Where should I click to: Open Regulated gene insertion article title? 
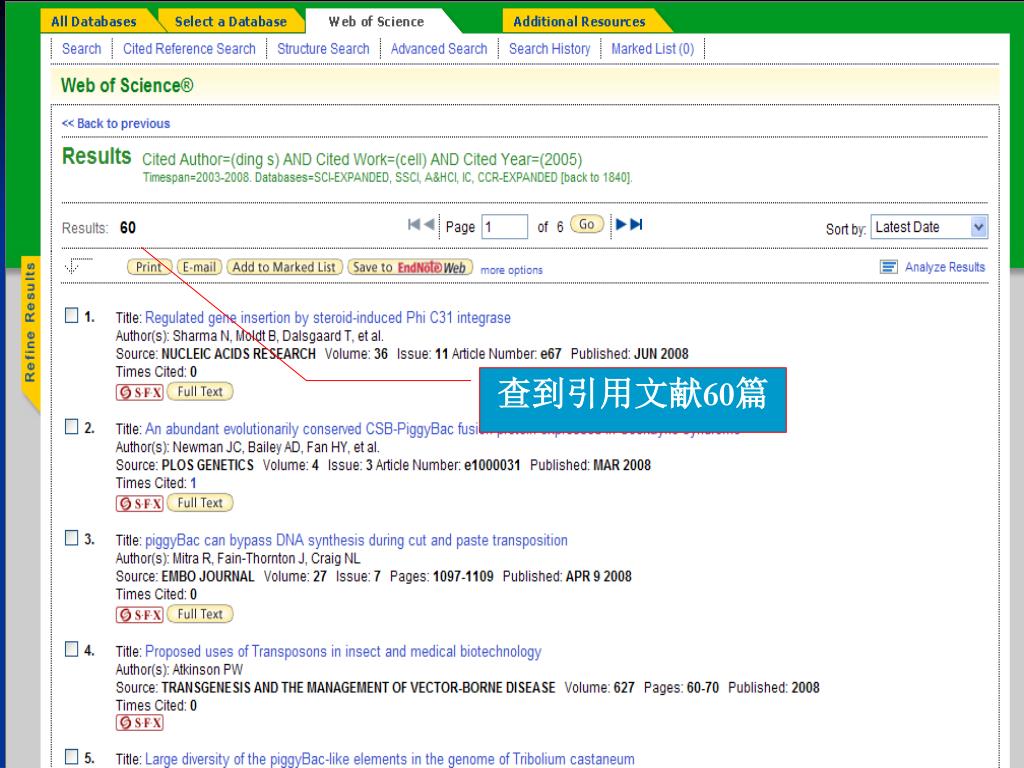pyautogui.click(x=328, y=318)
